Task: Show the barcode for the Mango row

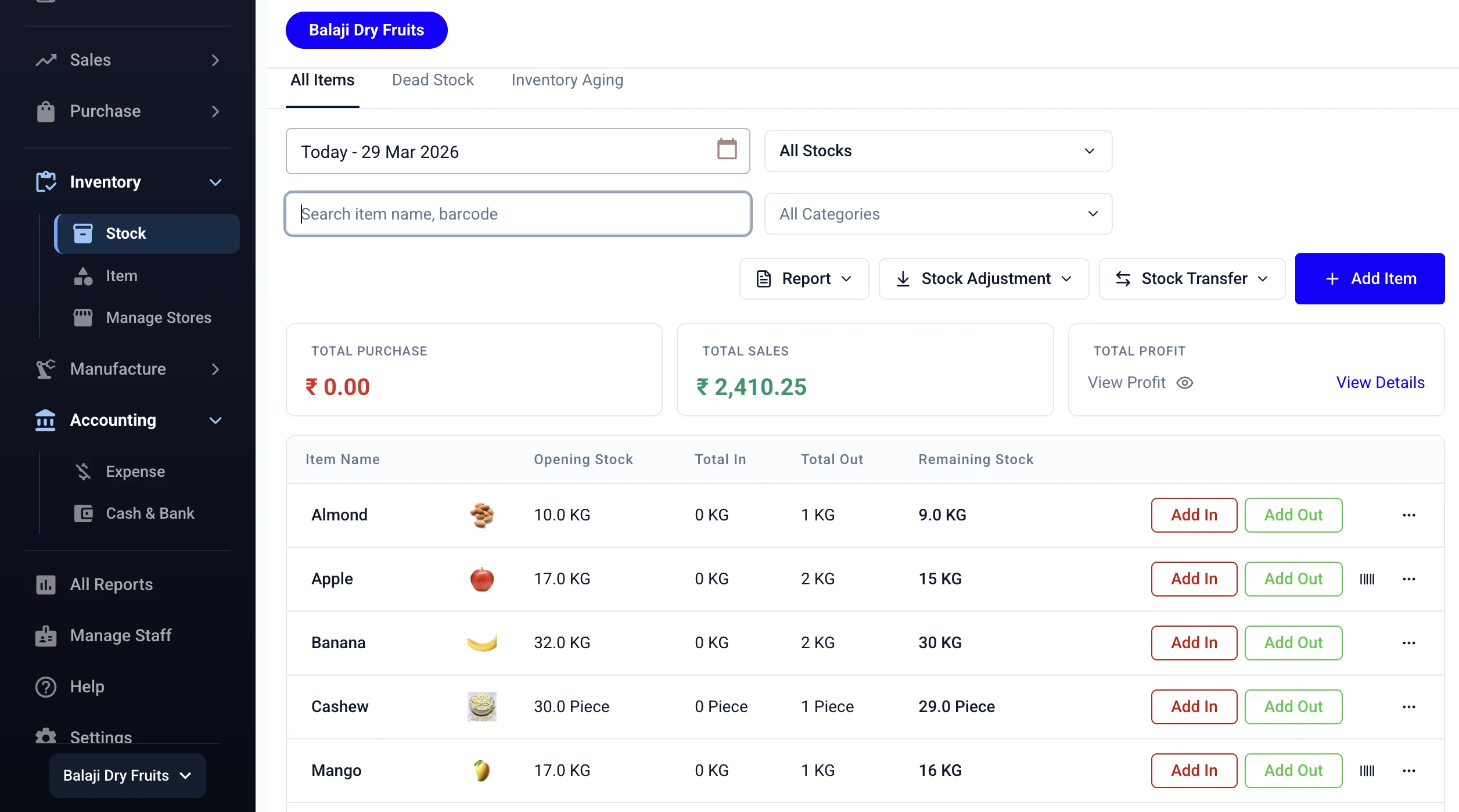Action: [x=1367, y=770]
